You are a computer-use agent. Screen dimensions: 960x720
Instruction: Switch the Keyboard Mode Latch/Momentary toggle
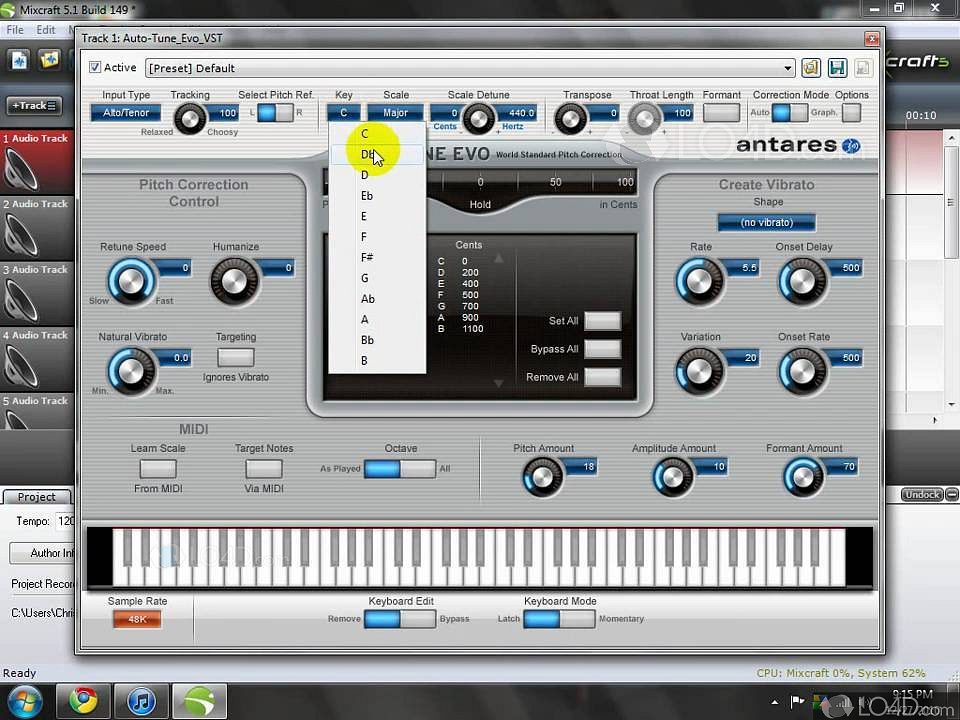[558, 619]
